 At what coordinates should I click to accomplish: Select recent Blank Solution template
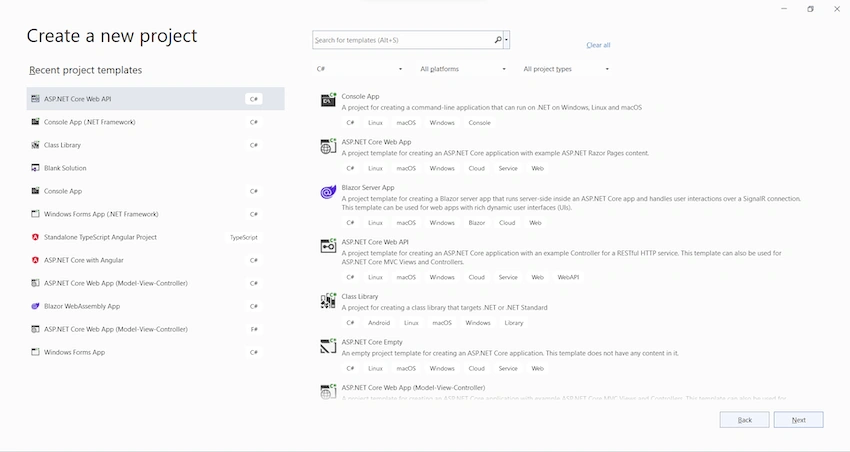click(x=156, y=168)
